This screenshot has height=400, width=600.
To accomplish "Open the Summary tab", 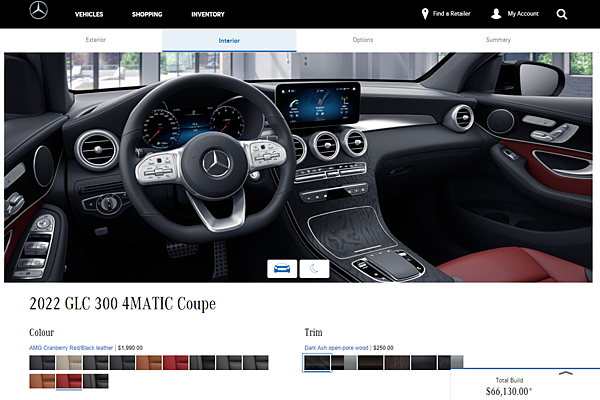I will [498, 40].
